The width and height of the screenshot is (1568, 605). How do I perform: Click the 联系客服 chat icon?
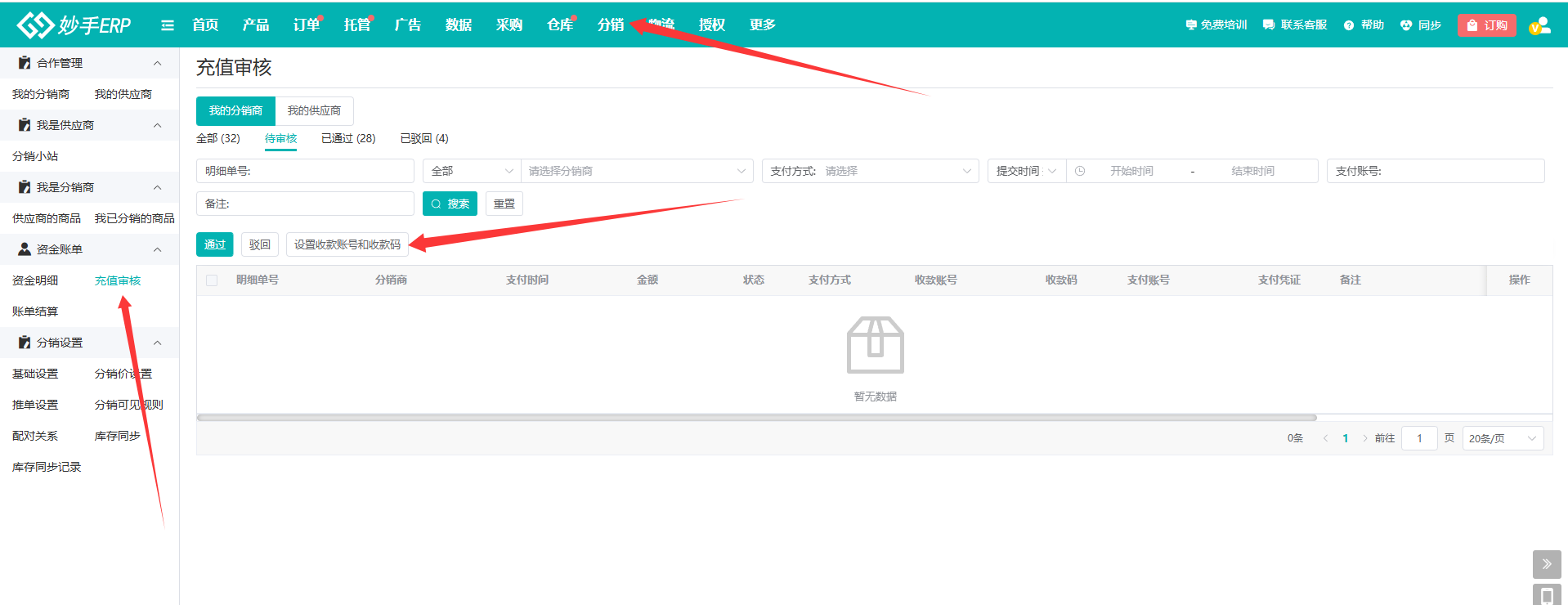pos(1269,25)
